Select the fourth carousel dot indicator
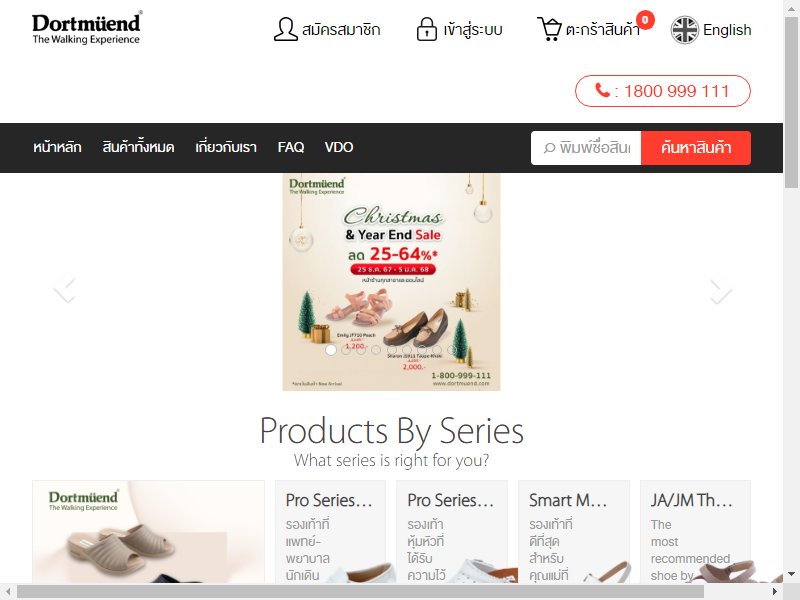 click(376, 350)
